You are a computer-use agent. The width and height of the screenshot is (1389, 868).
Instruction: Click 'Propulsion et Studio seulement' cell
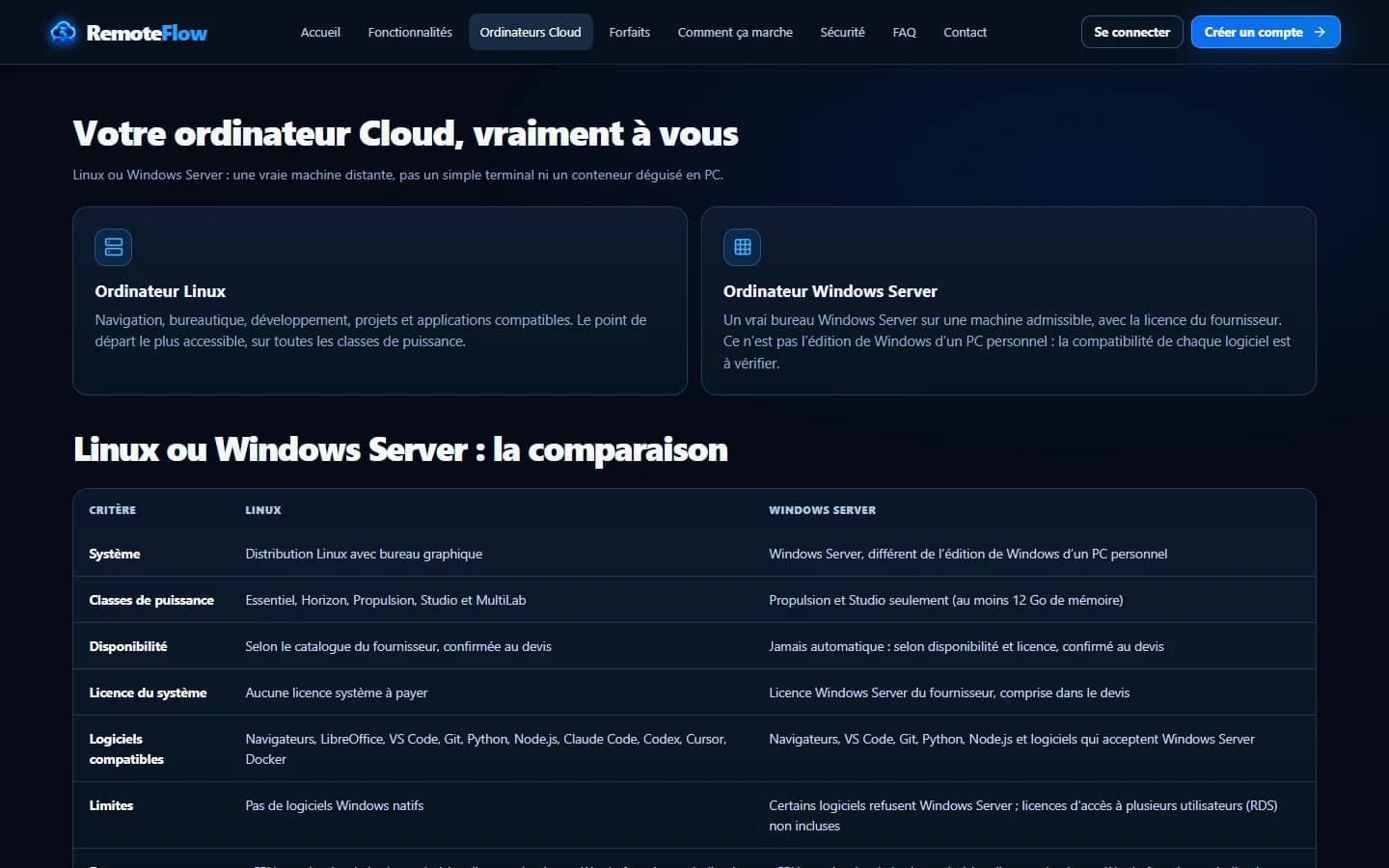945,600
